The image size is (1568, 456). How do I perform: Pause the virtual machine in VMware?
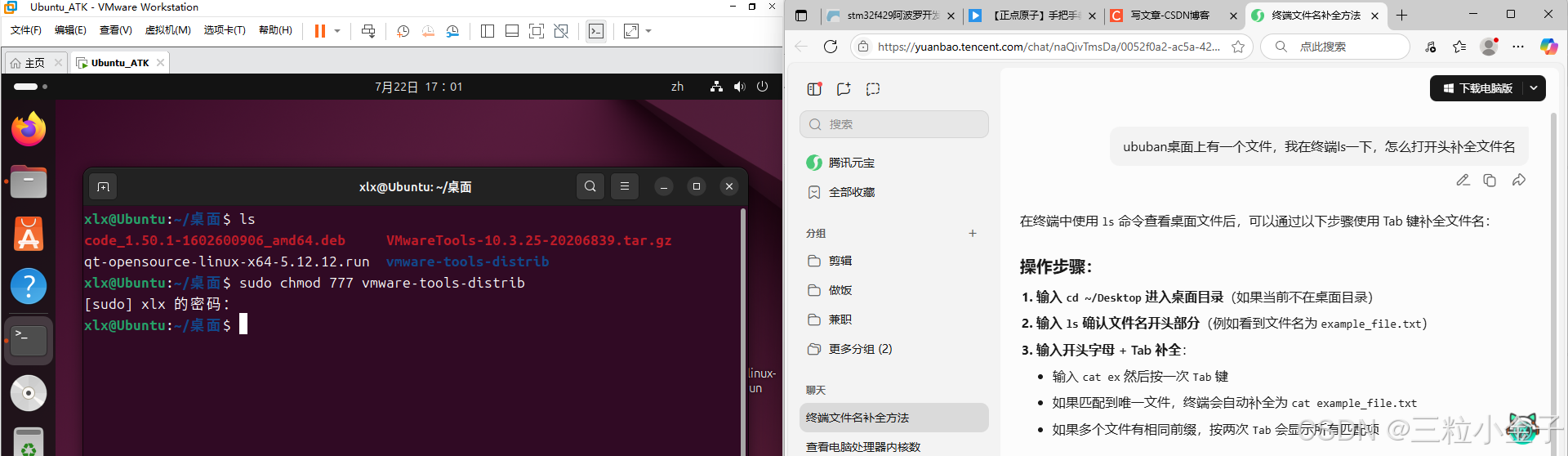coord(320,31)
